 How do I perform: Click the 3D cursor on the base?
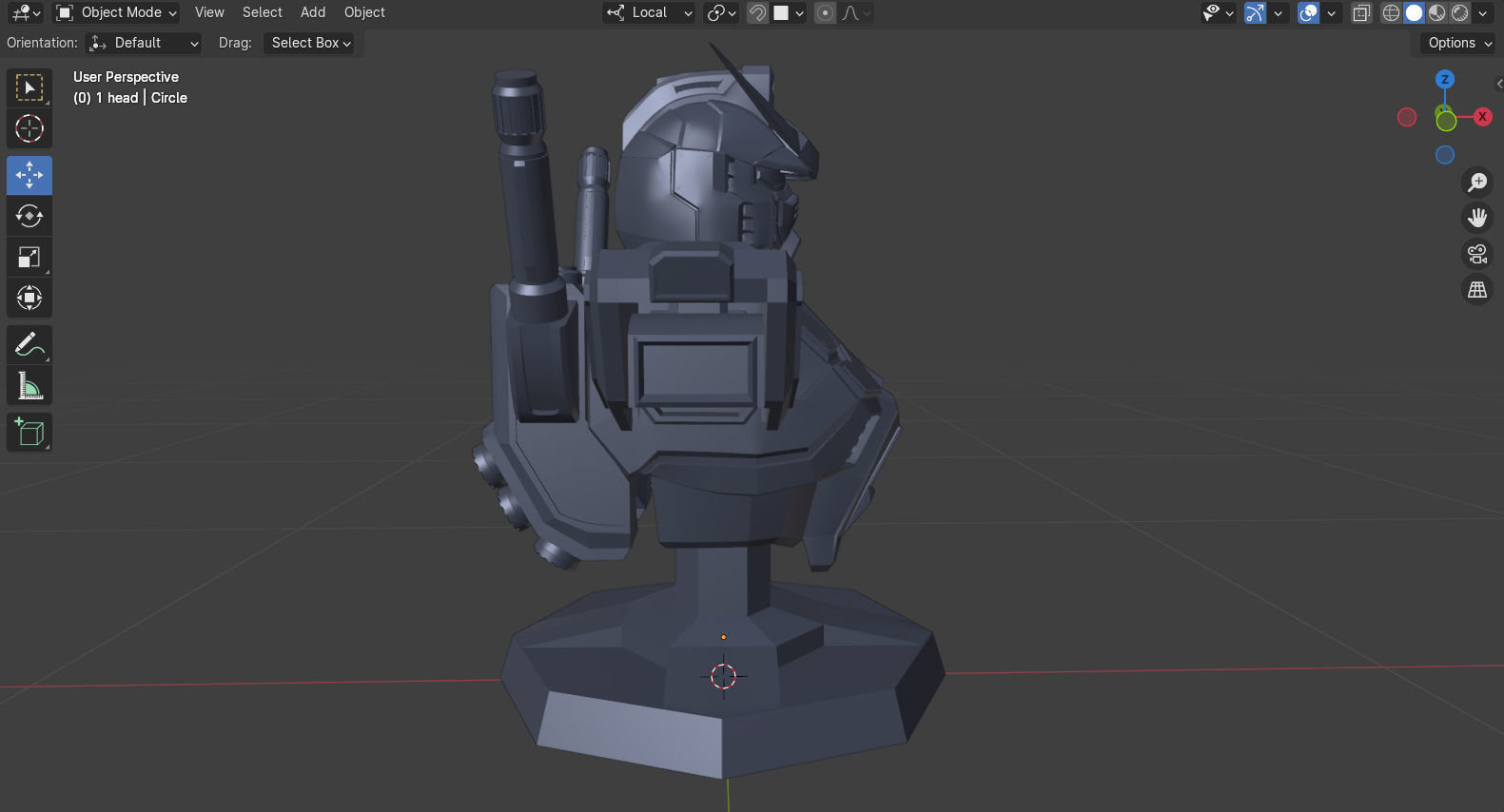[x=724, y=676]
